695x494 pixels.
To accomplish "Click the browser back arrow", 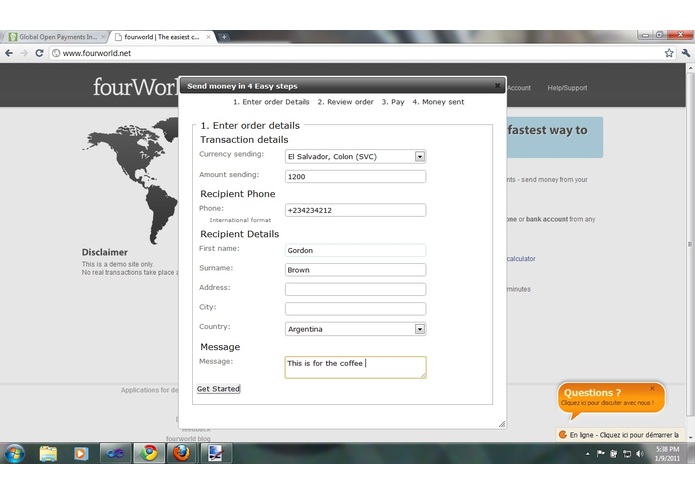I will [x=9, y=53].
